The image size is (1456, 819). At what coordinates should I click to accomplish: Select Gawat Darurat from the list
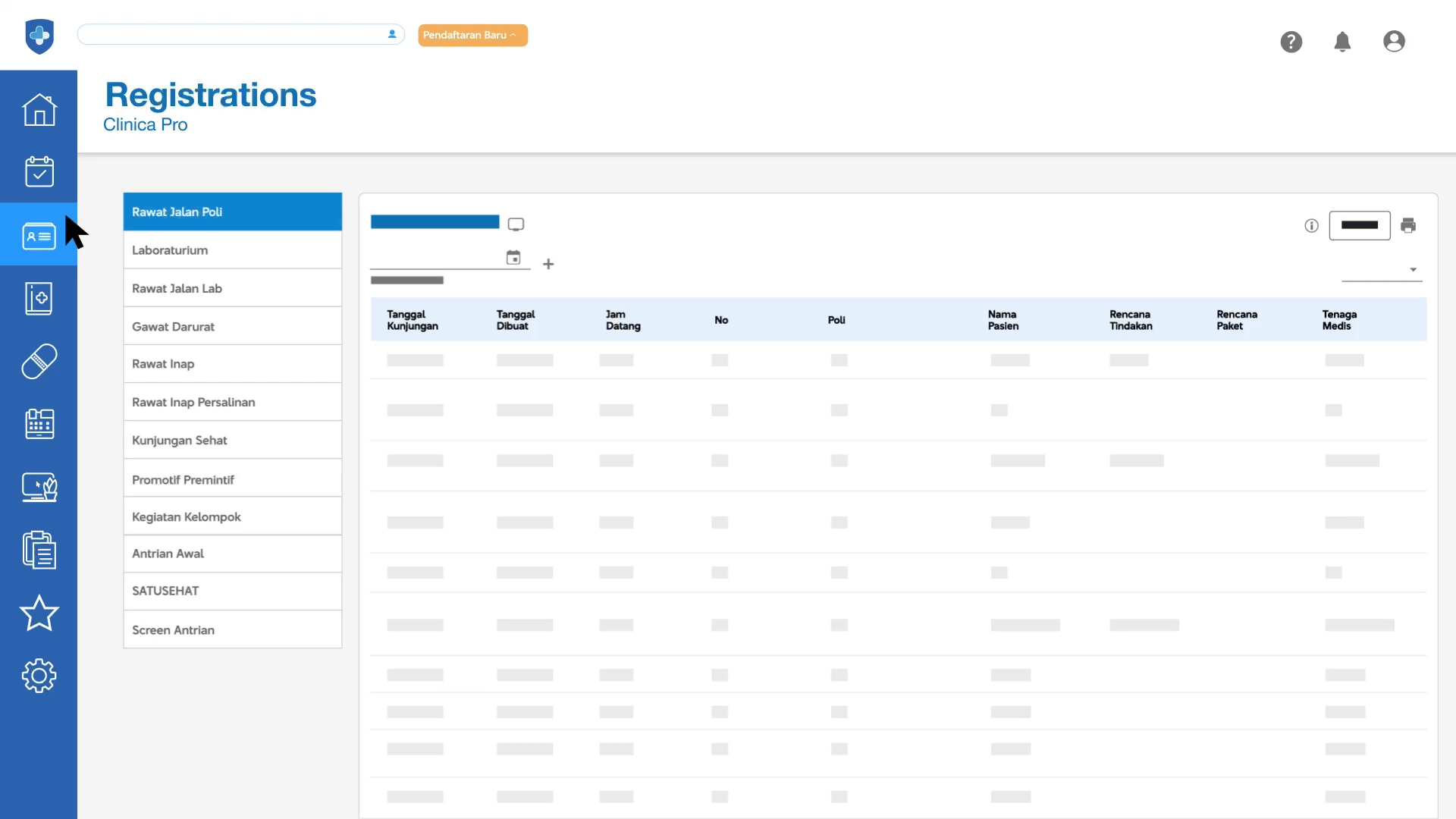point(232,326)
